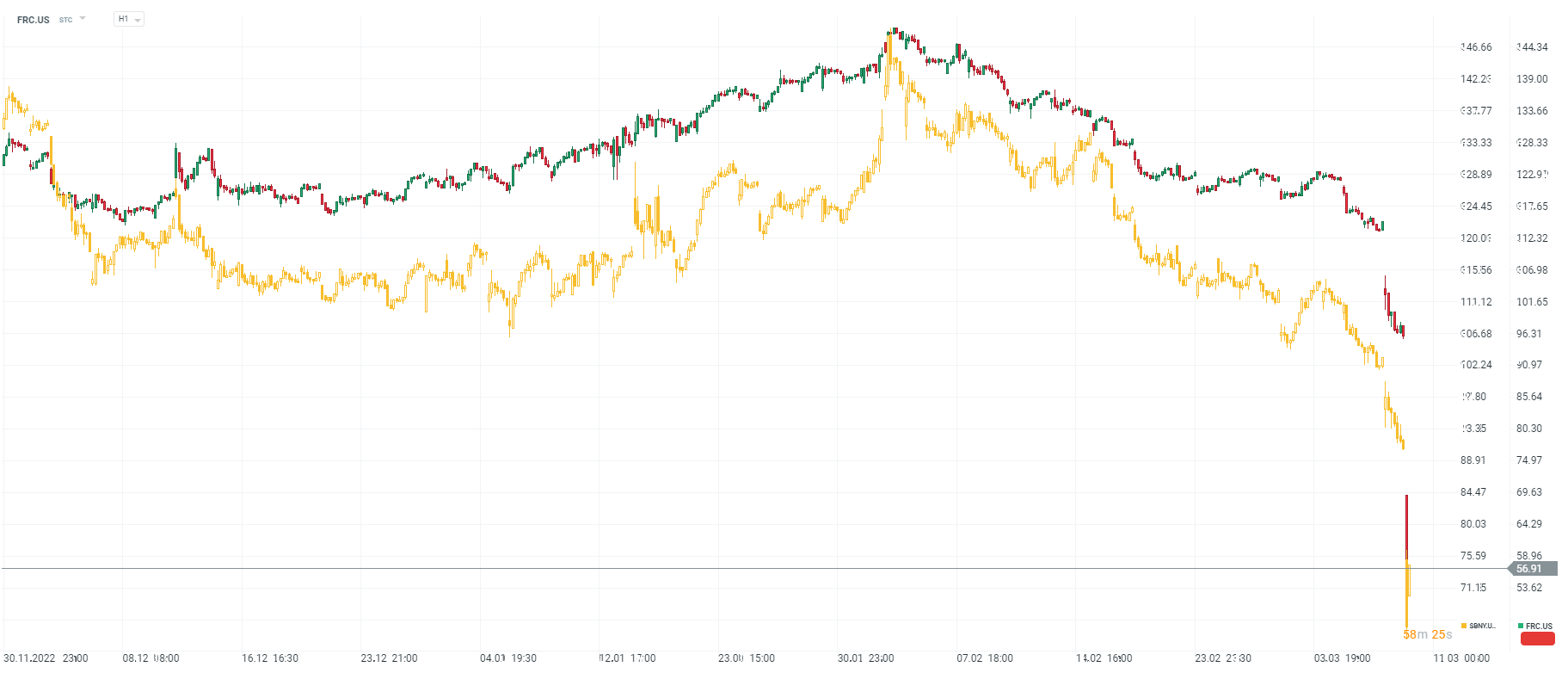The width and height of the screenshot is (1568, 673).
Task: Click the green FRC.US legend color square
Action: (x=1521, y=626)
